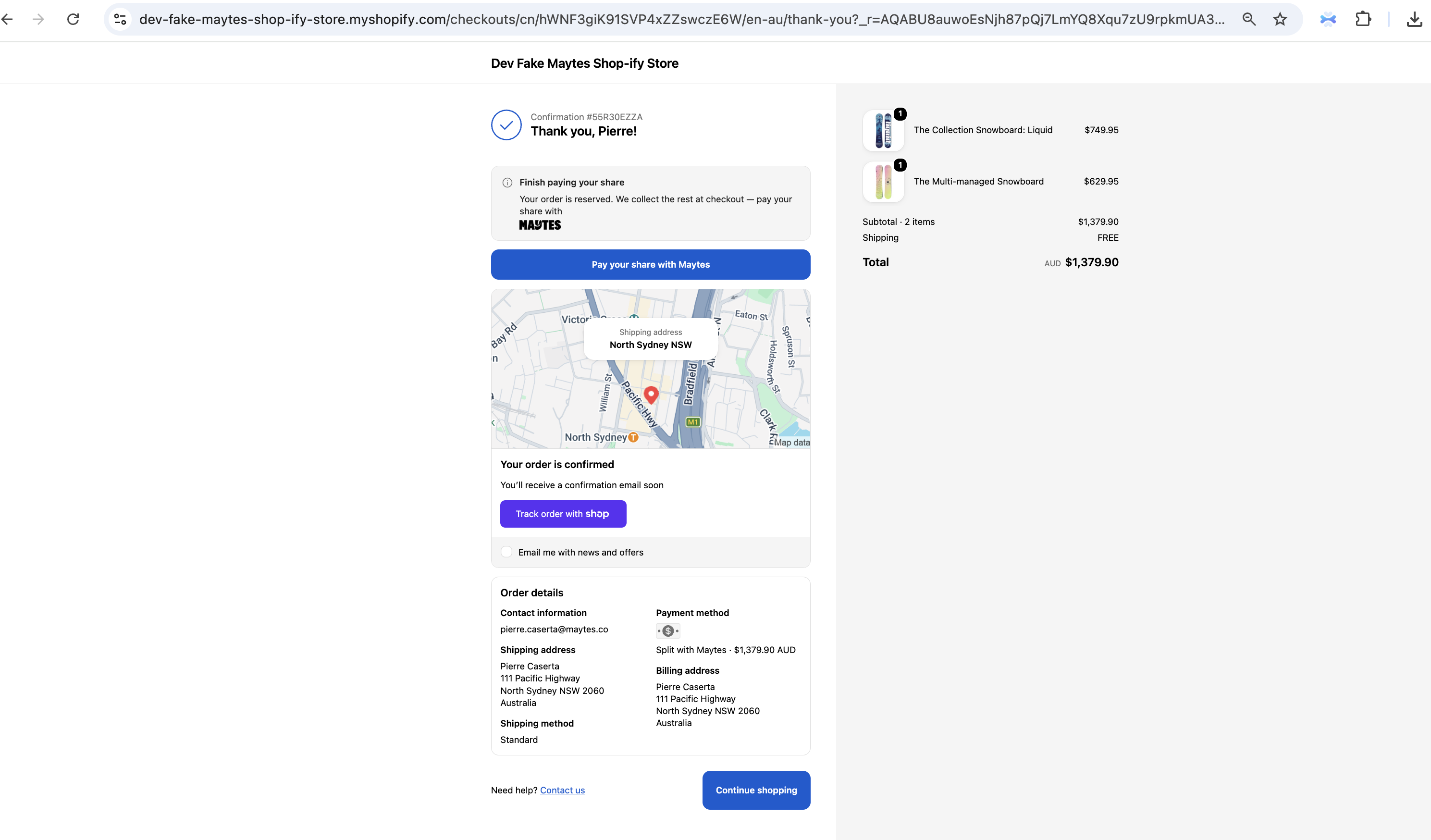Click the Shipping address North Sydney NSW map card
The width and height of the screenshot is (1431, 840).
point(651,338)
